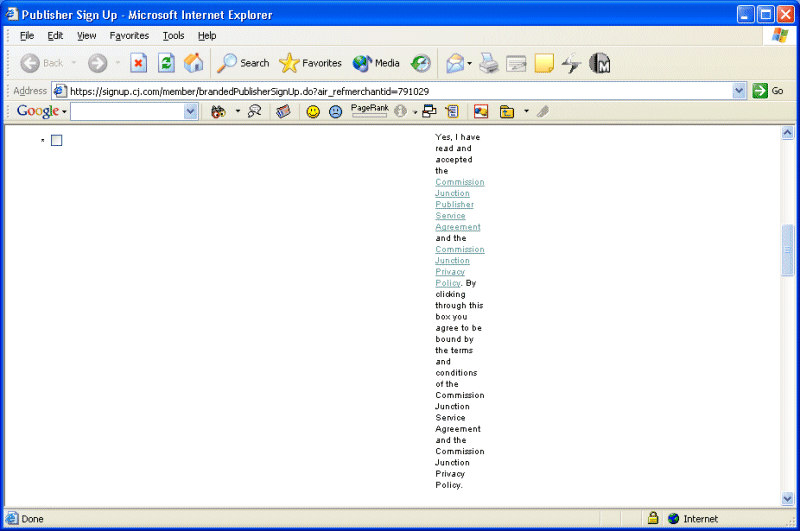Viewport: 800px width, 531px height.
Task: Stop page loading with the red X icon
Action: coord(138,63)
